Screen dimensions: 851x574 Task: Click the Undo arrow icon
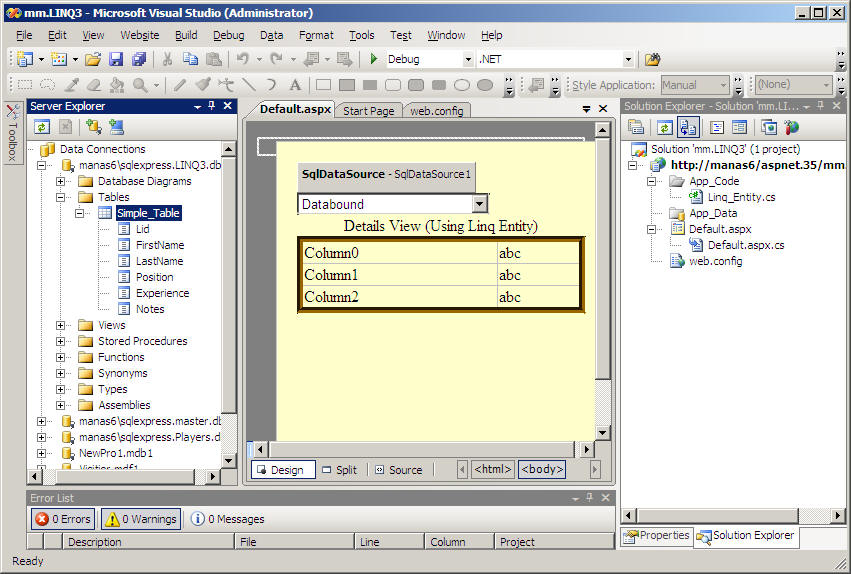tap(242, 59)
